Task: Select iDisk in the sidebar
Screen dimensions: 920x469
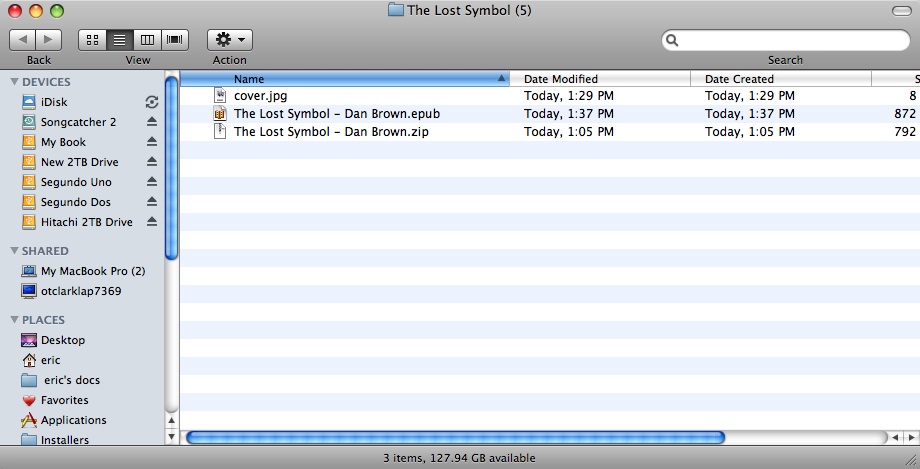Action: point(54,102)
